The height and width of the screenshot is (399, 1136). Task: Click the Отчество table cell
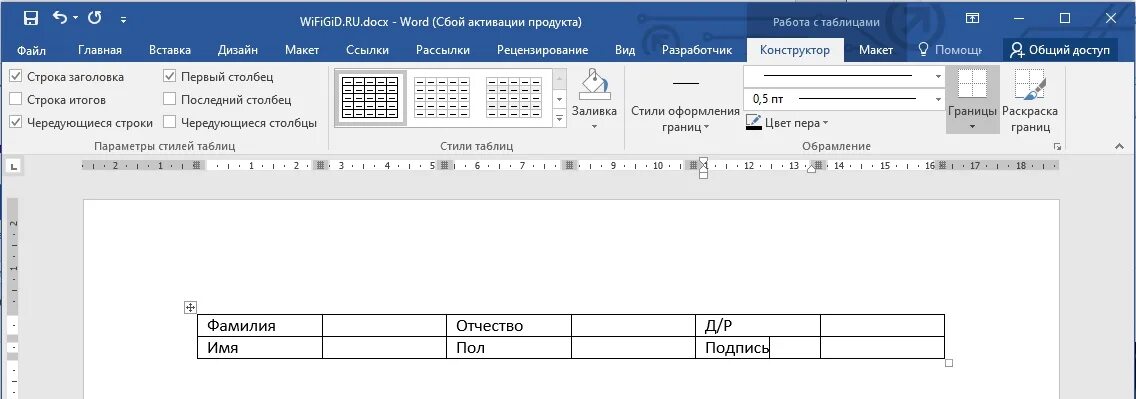click(509, 326)
